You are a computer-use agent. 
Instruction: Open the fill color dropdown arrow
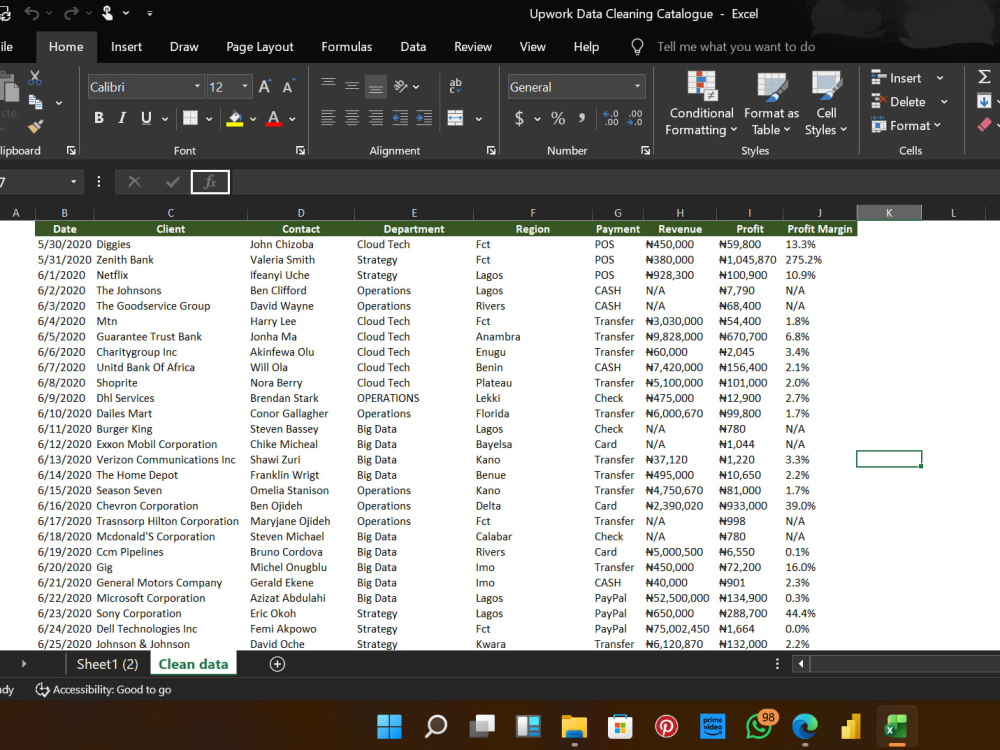coord(253,119)
